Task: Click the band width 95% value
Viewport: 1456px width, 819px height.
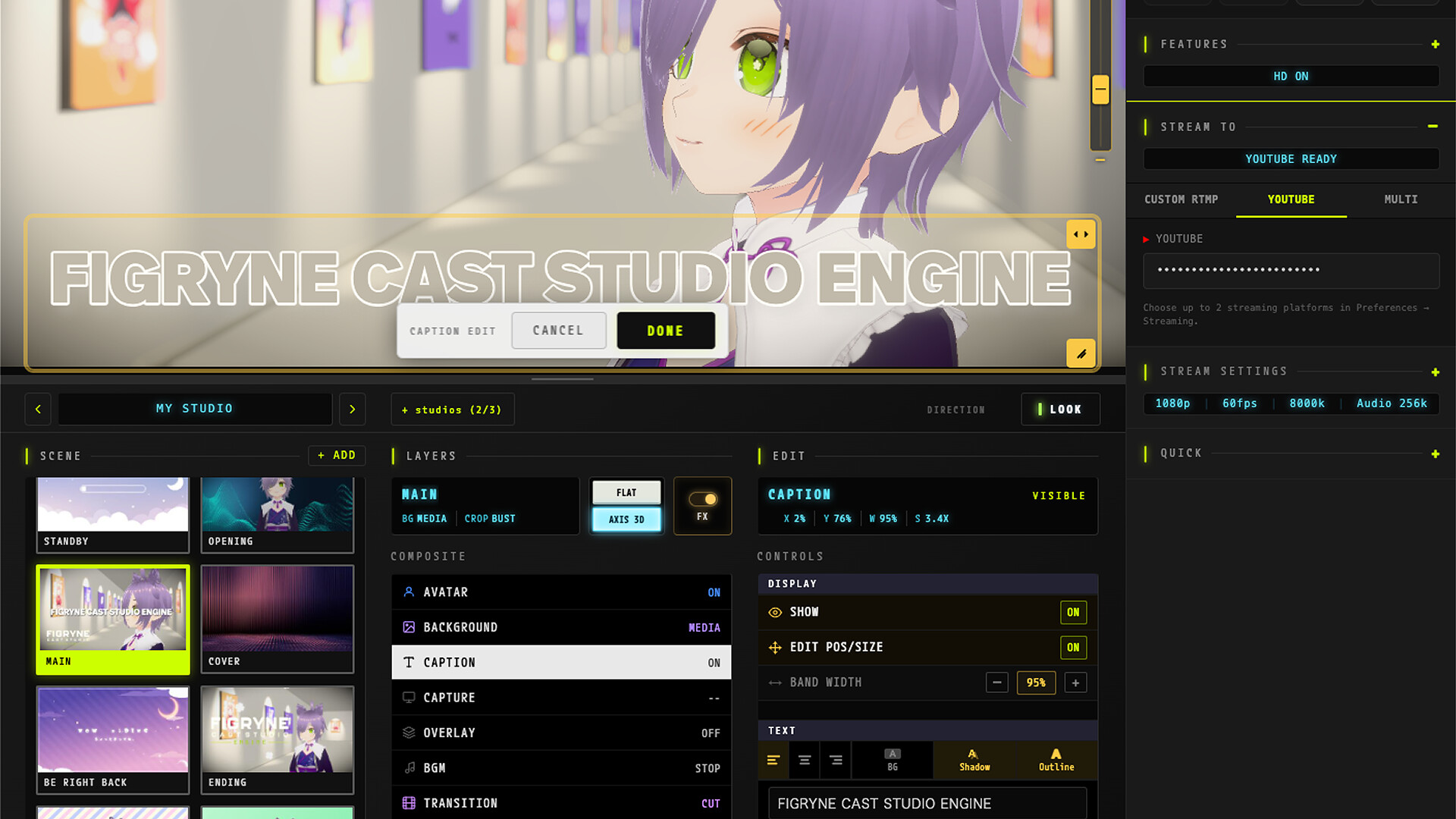Action: pyautogui.click(x=1036, y=682)
